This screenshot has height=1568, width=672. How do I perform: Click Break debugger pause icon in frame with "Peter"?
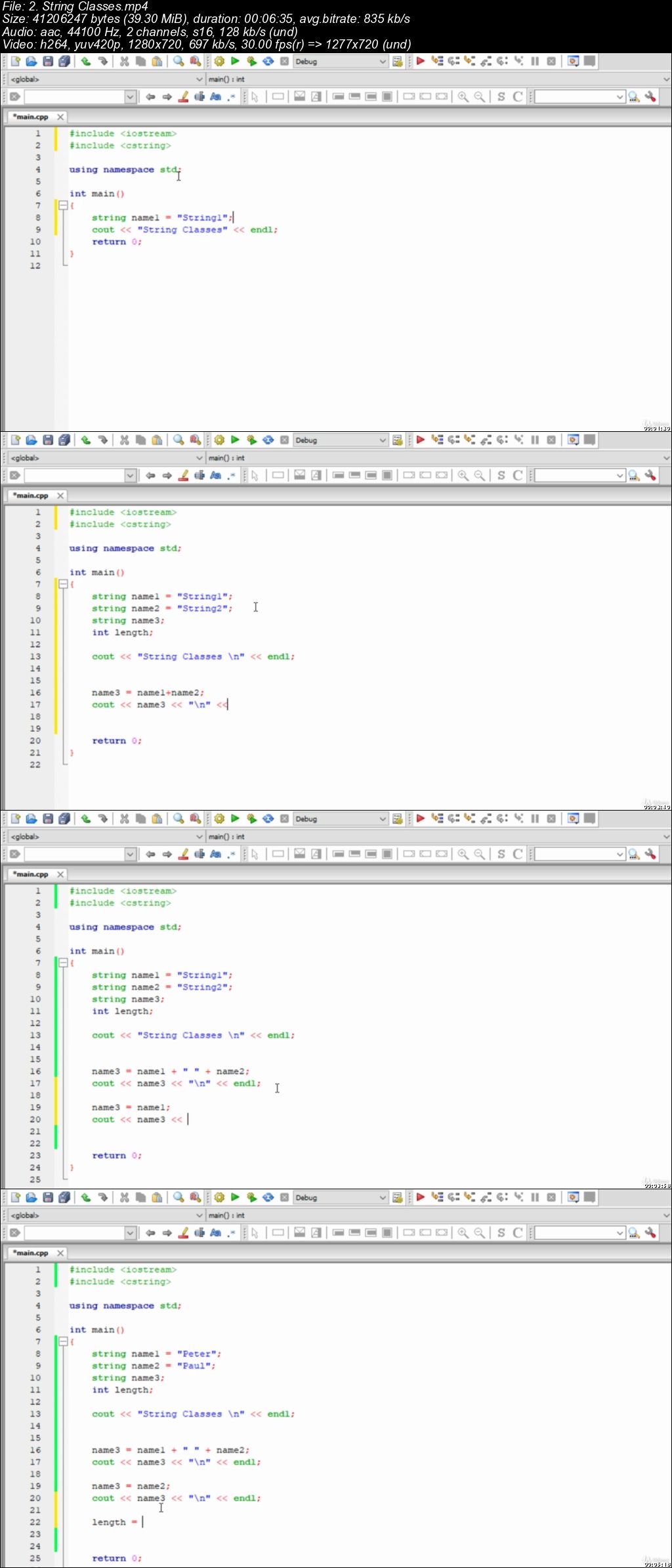tap(535, 1197)
